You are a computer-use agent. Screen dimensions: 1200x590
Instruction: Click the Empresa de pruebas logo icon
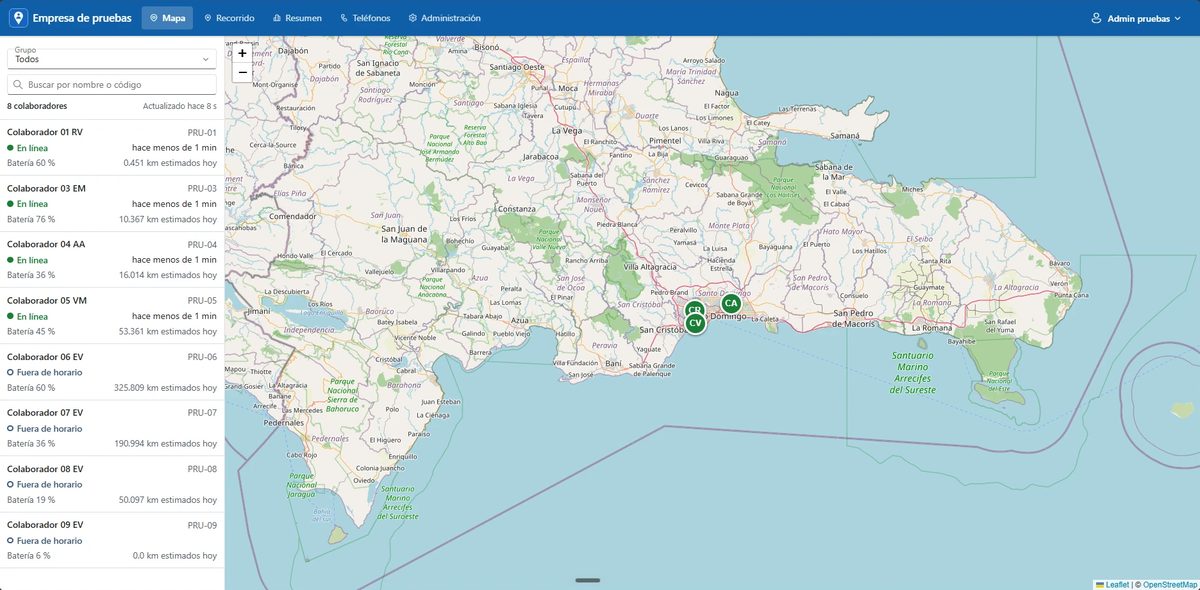tap(18, 18)
